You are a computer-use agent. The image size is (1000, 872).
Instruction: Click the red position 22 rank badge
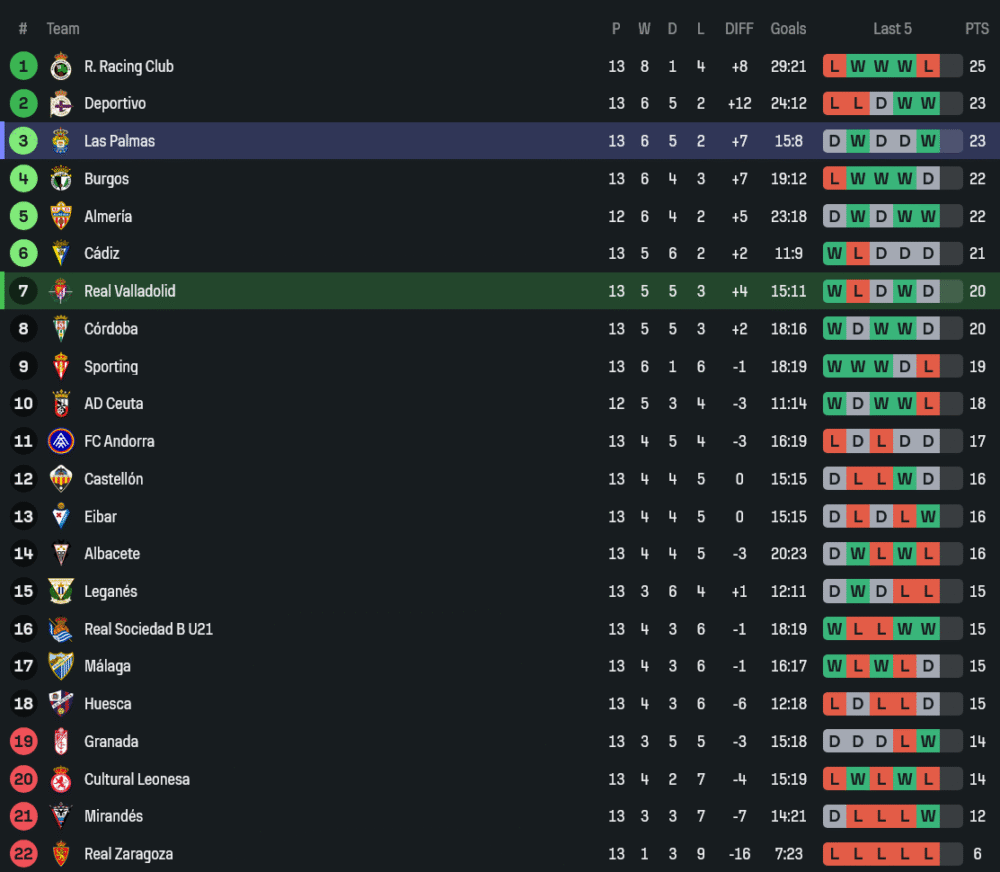(23, 854)
